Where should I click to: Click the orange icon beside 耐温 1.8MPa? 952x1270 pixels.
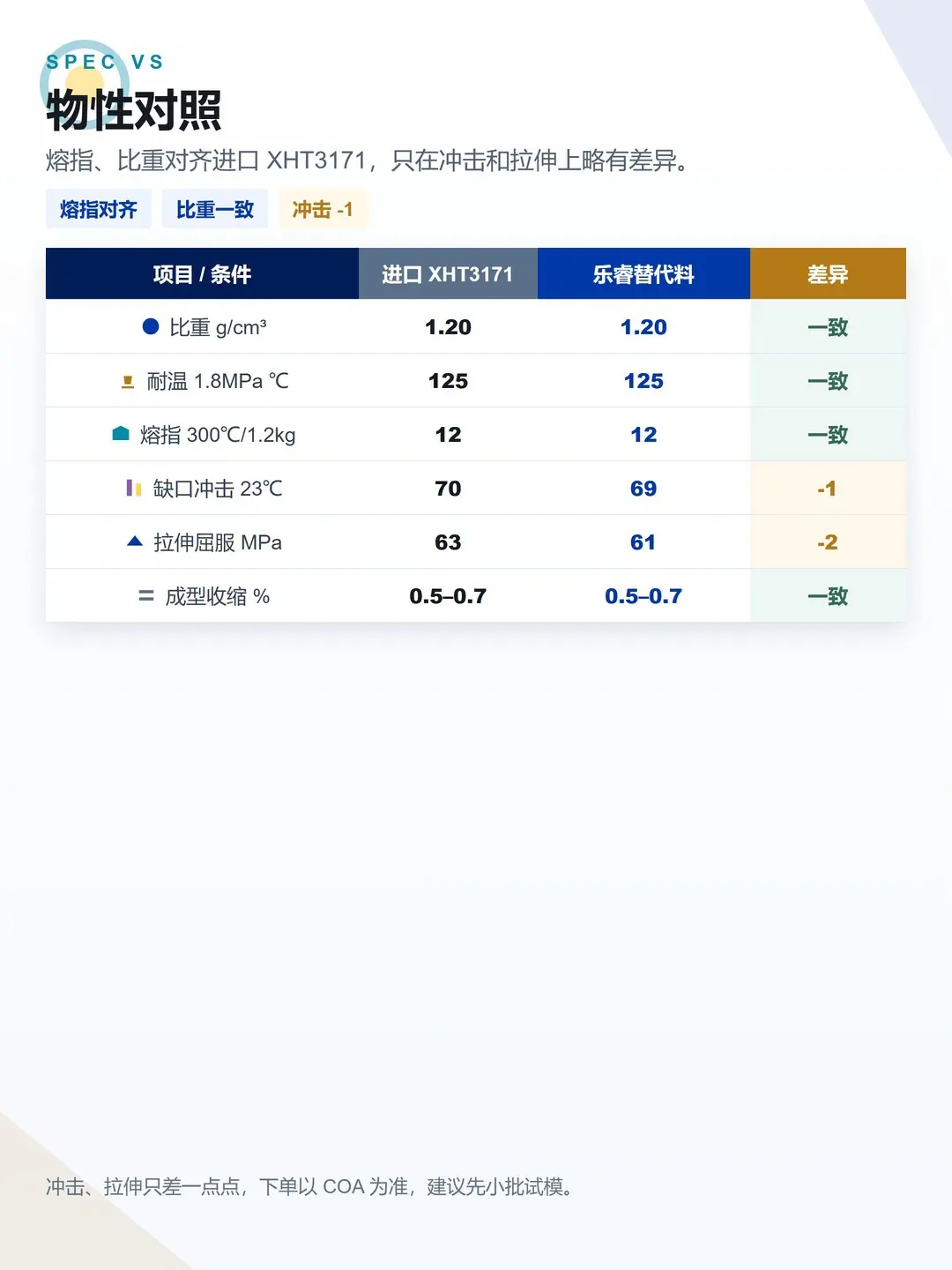[x=128, y=381]
